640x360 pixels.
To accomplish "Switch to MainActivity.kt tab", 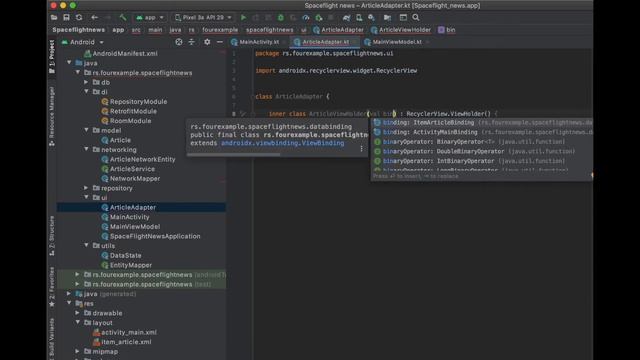I will point(259,42).
